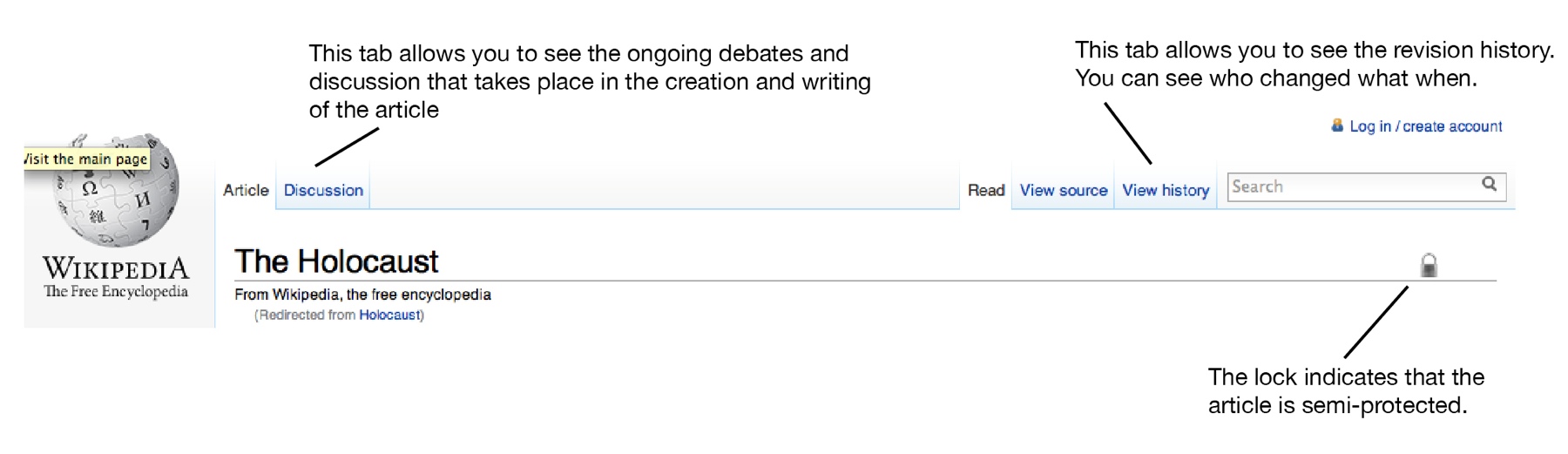Click the note saying article is semi-protected

click(1346, 390)
